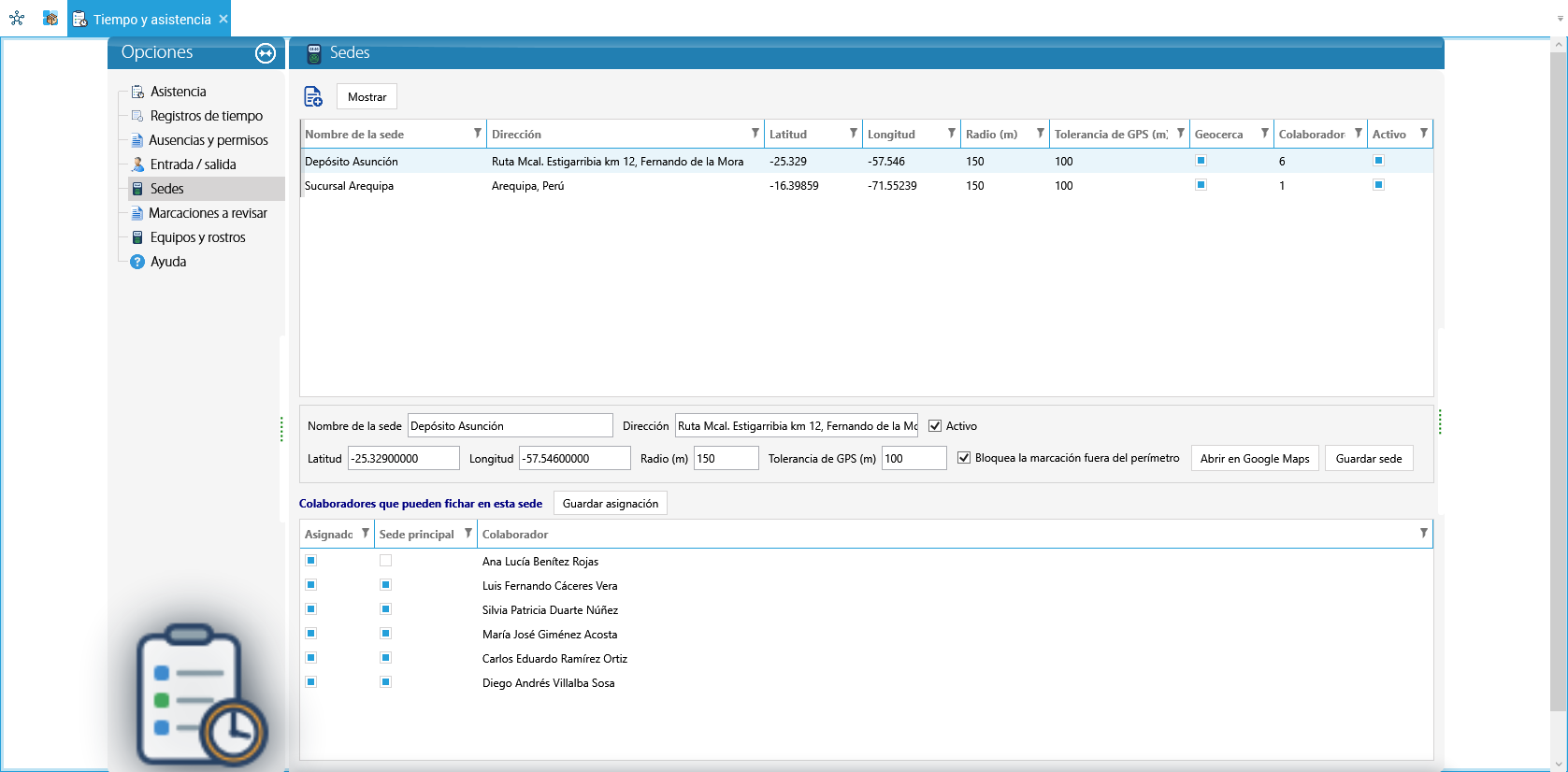Open the Radio (m) column filter

[x=1041, y=134]
